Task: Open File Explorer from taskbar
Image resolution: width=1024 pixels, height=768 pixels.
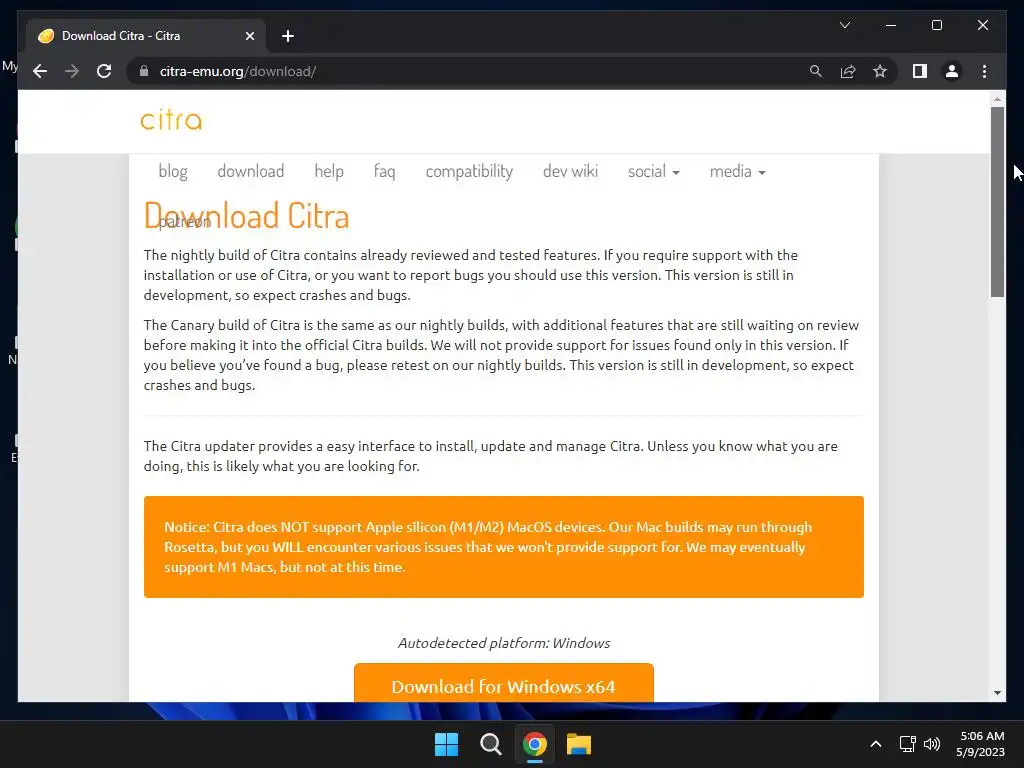Action: tap(579, 744)
